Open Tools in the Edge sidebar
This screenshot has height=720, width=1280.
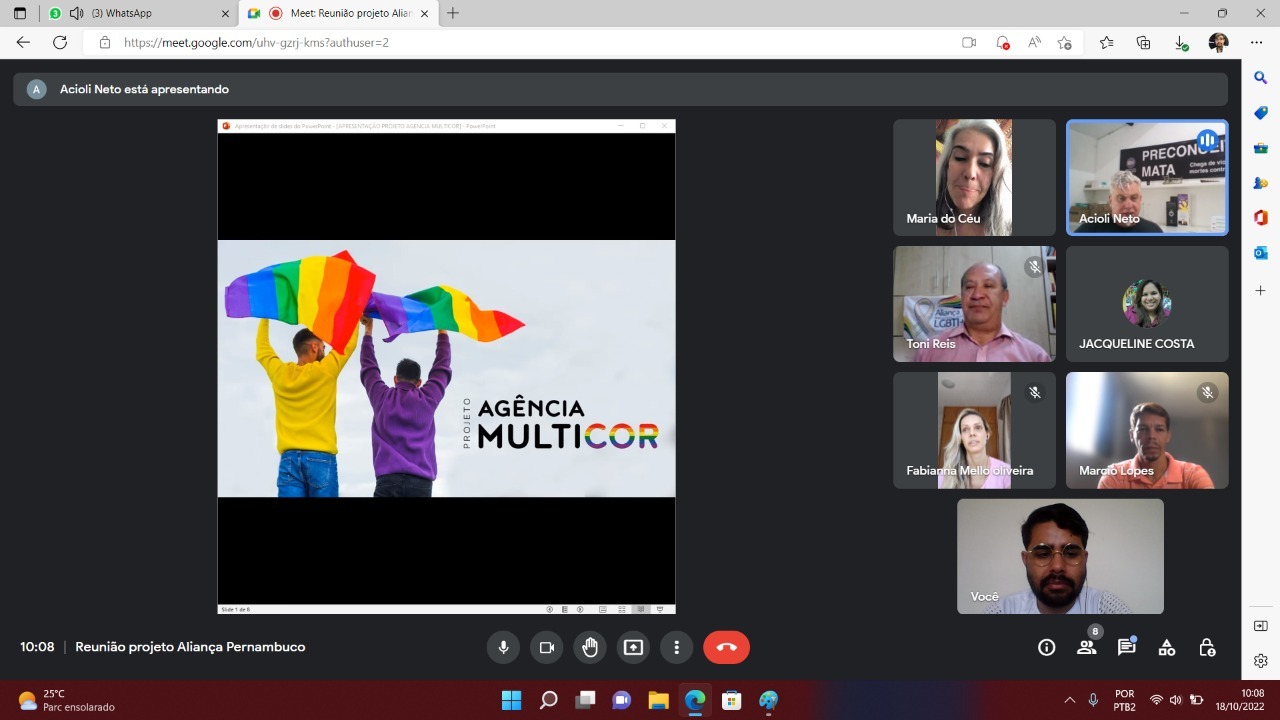coord(1261,148)
